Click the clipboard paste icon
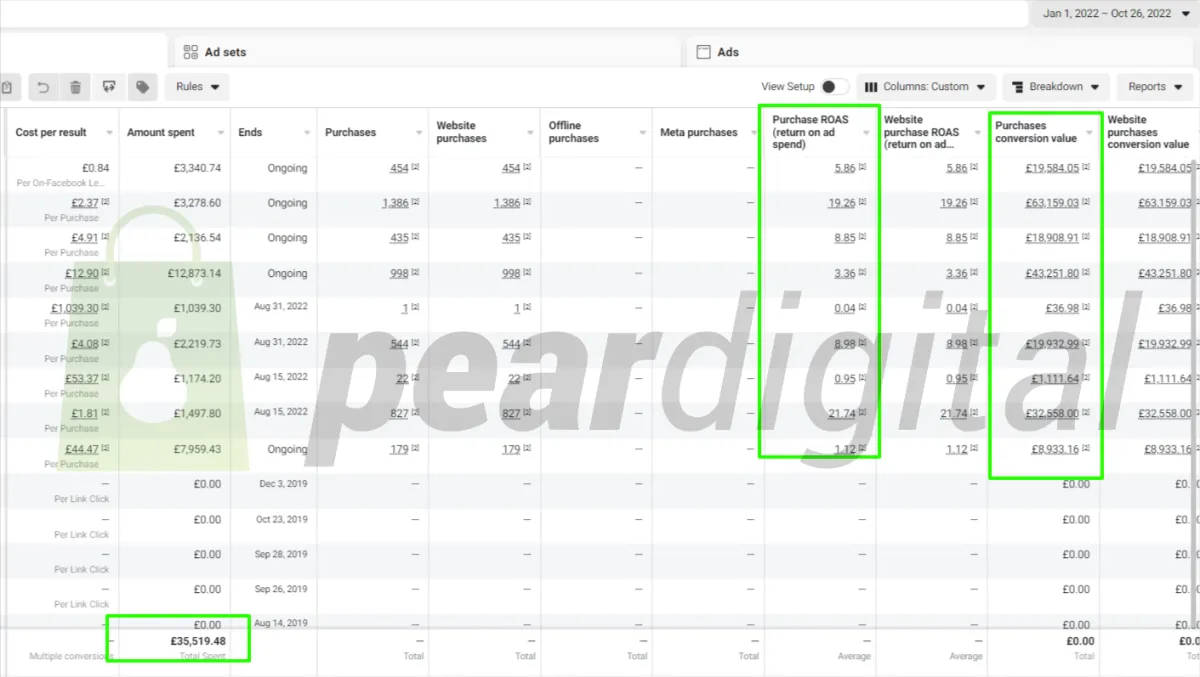The width and height of the screenshot is (1200, 677). point(7,87)
